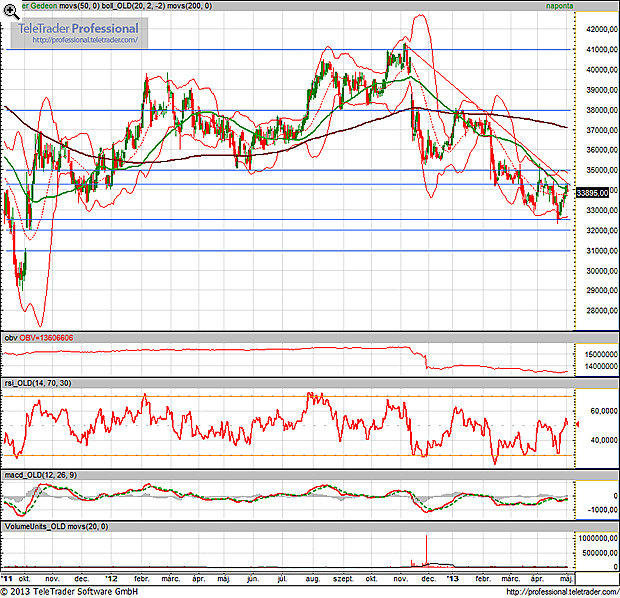Image resolution: width=620 pixels, height=598 pixels.
Task: Click the 40,0000 RSI axis label
Action: (604, 440)
